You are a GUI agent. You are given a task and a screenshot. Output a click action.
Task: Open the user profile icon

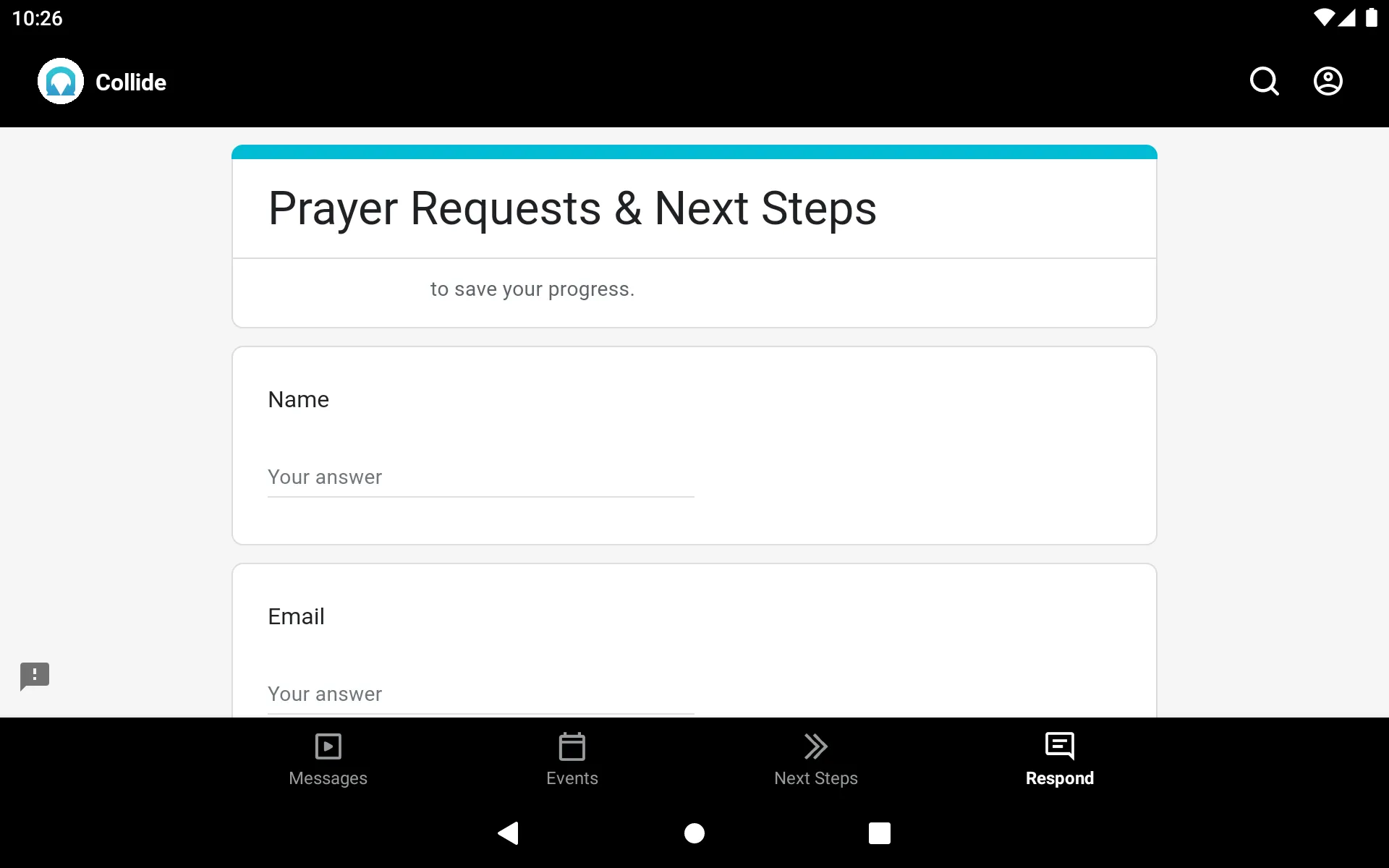coord(1328,81)
